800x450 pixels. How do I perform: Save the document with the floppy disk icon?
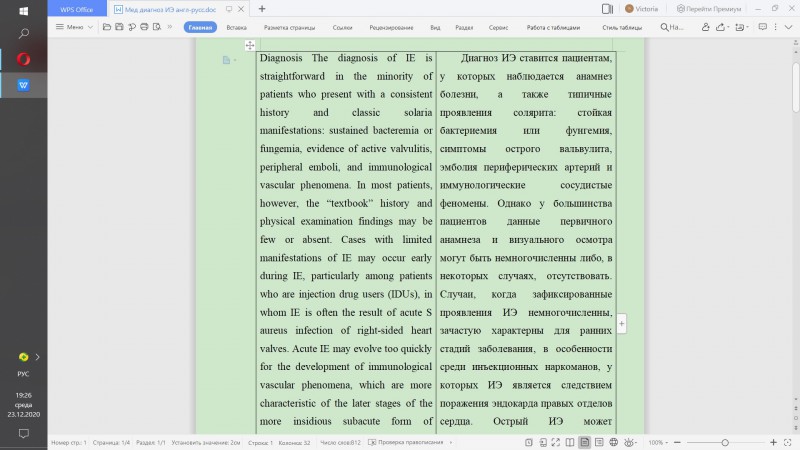[119, 27]
